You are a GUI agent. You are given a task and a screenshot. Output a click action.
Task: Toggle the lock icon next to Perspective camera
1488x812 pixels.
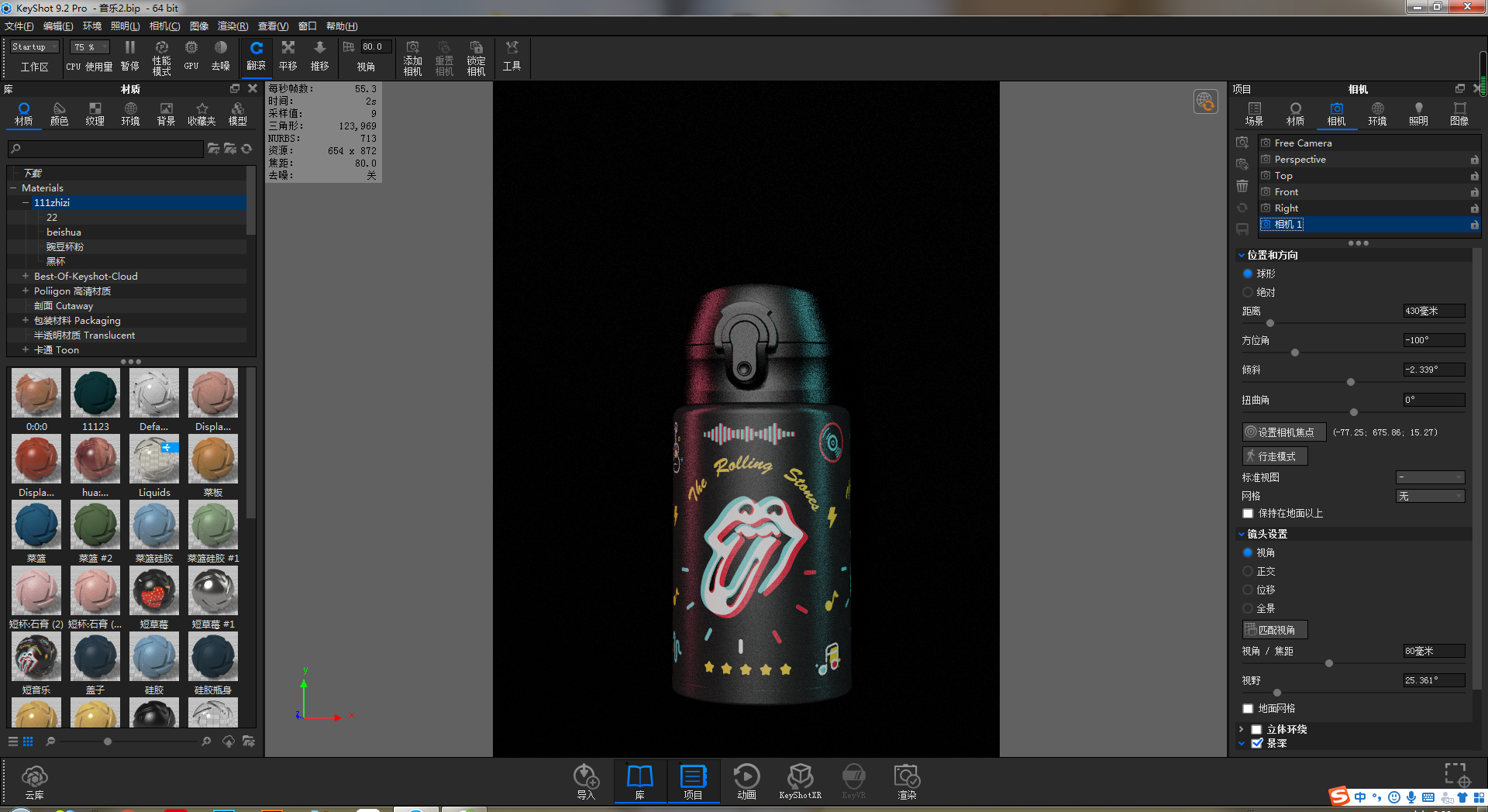pos(1474,159)
